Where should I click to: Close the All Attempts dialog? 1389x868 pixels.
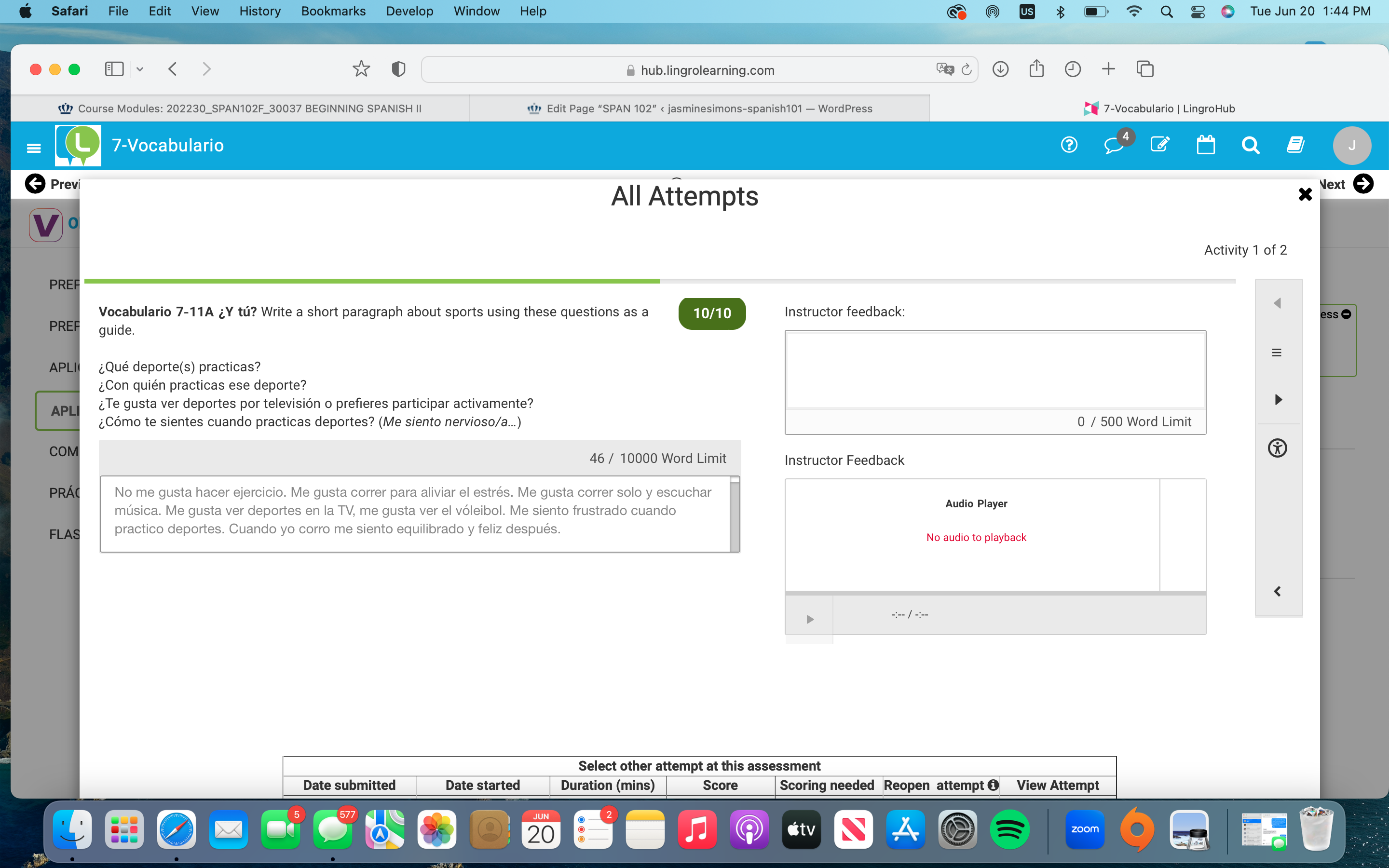tap(1305, 194)
